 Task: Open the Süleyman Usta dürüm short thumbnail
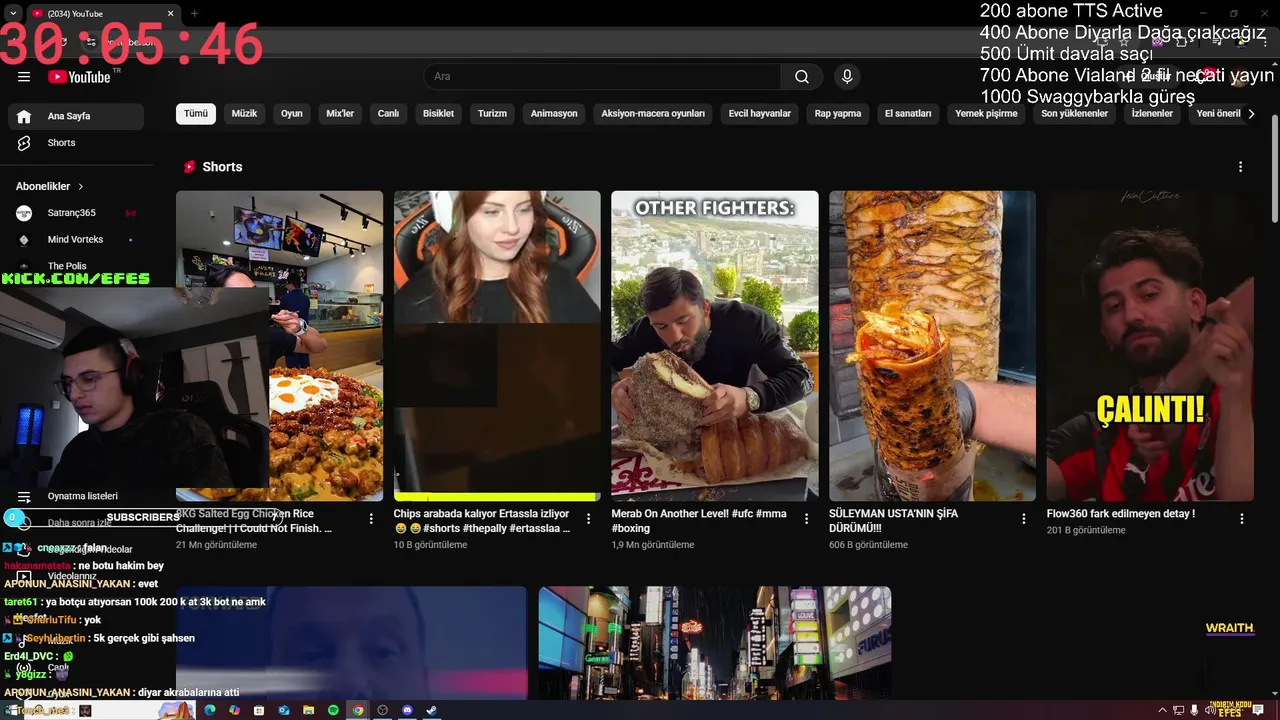[932, 346]
